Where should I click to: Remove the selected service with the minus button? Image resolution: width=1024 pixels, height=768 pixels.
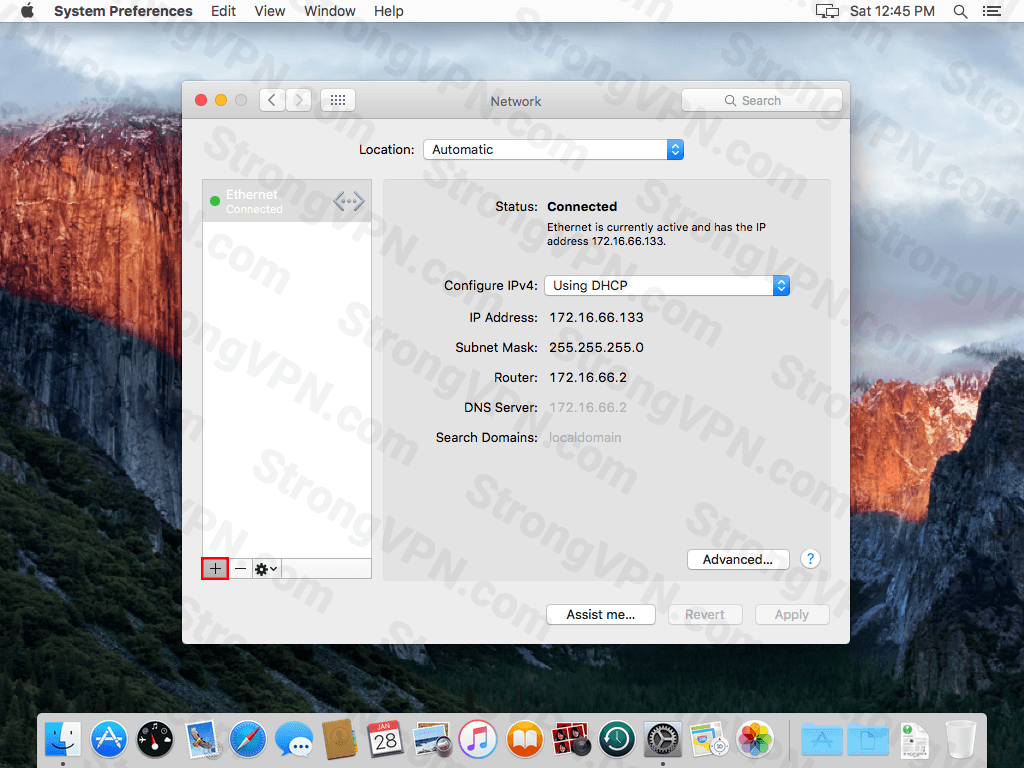(x=240, y=568)
